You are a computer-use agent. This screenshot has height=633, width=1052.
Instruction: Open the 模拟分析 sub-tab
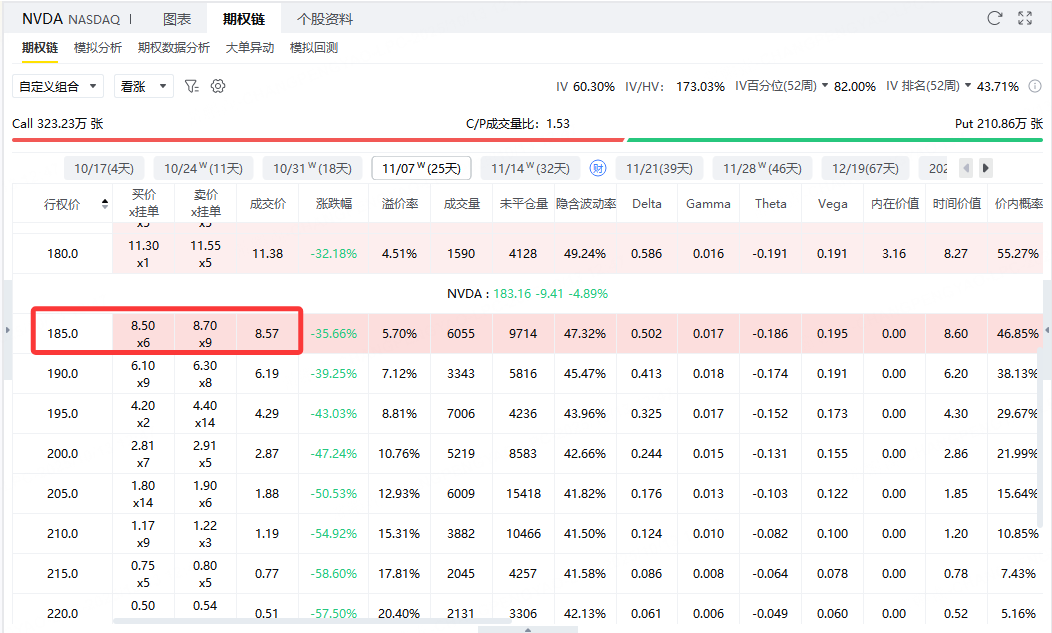(98, 48)
